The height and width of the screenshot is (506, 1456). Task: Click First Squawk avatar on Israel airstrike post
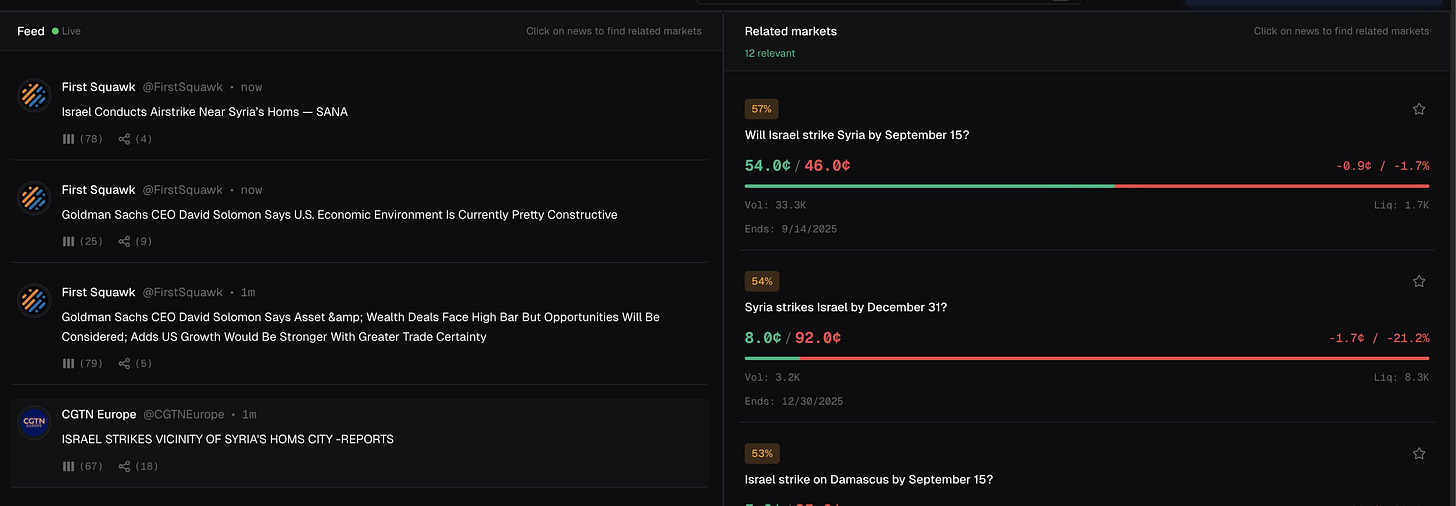[x=34, y=95]
